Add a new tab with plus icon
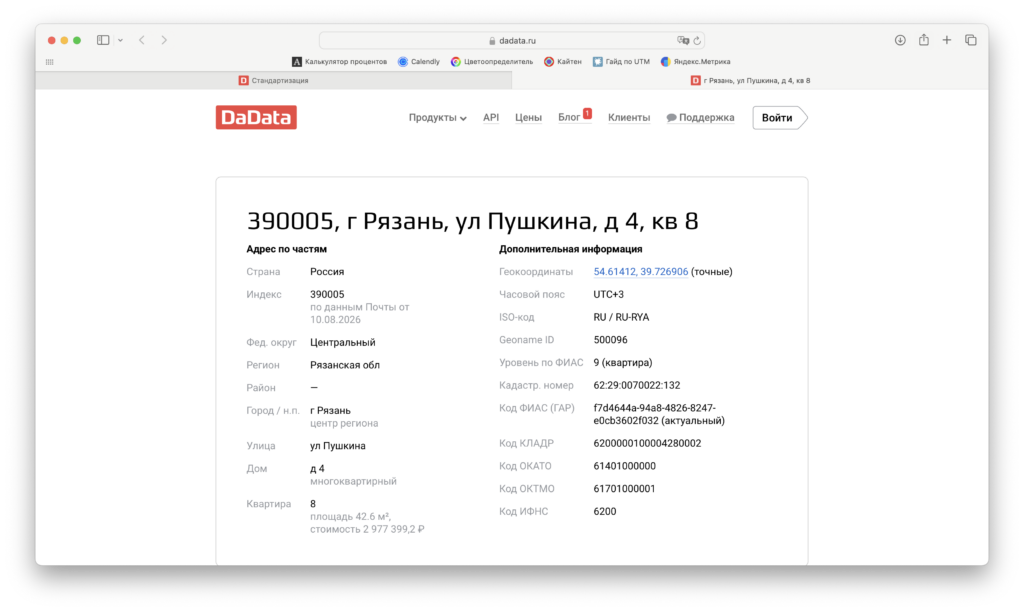1024x612 pixels. pos(946,40)
